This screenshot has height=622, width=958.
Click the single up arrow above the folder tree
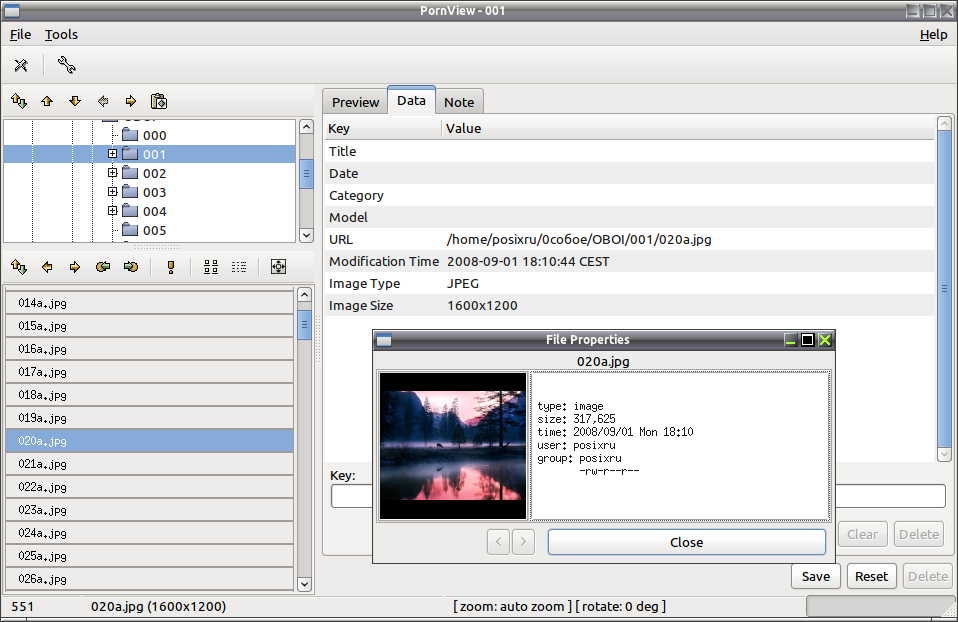coord(47,101)
